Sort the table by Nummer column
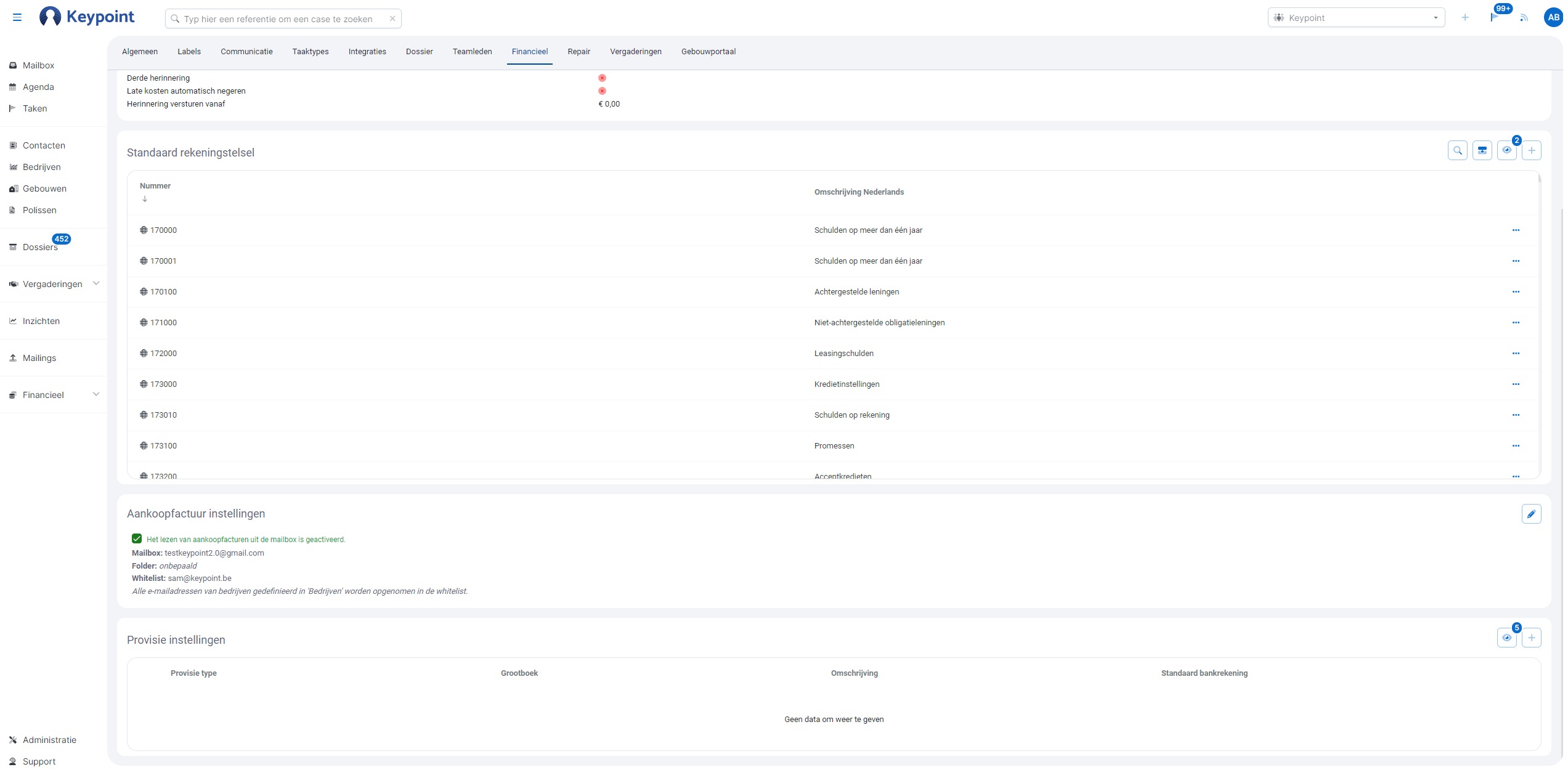 (x=155, y=186)
